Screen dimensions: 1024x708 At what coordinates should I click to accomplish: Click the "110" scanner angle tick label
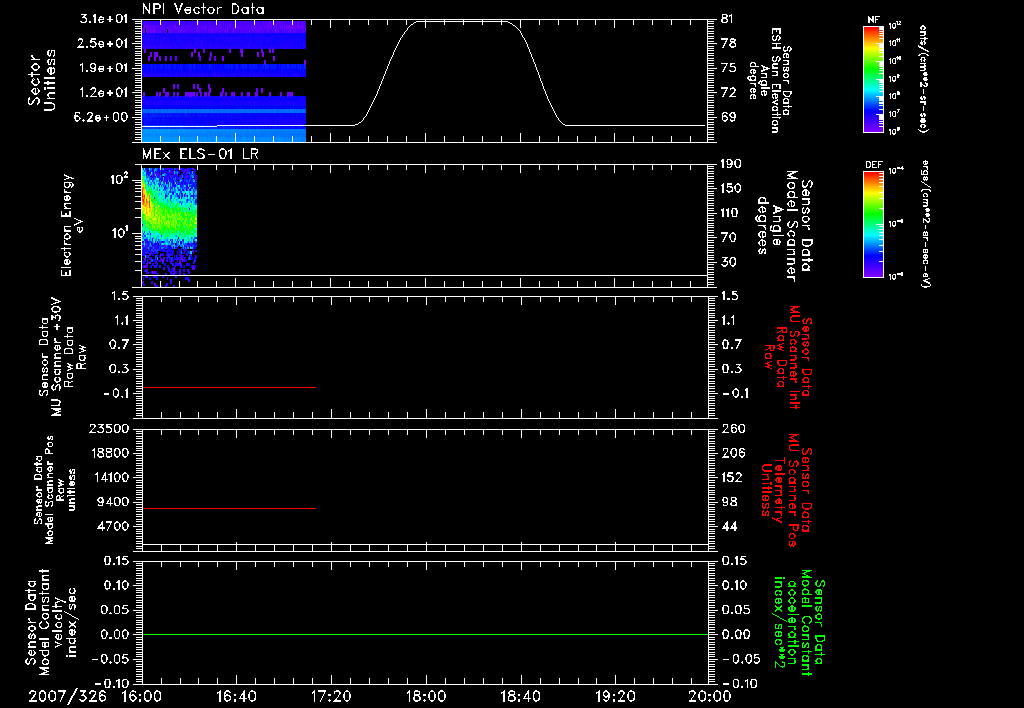click(731, 213)
